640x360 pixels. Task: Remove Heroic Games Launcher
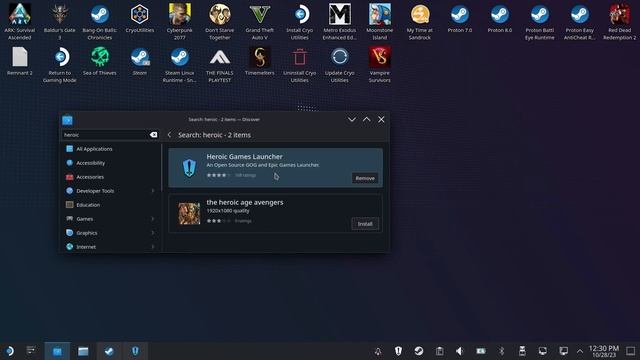(x=365, y=178)
